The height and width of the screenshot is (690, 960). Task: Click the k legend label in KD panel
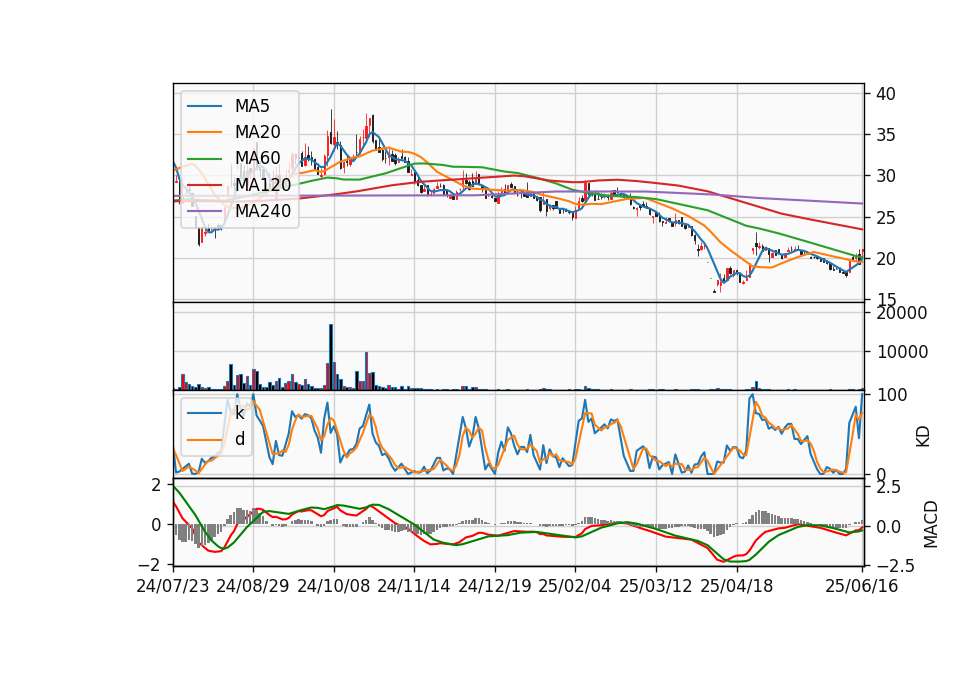(x=239, y=413)
